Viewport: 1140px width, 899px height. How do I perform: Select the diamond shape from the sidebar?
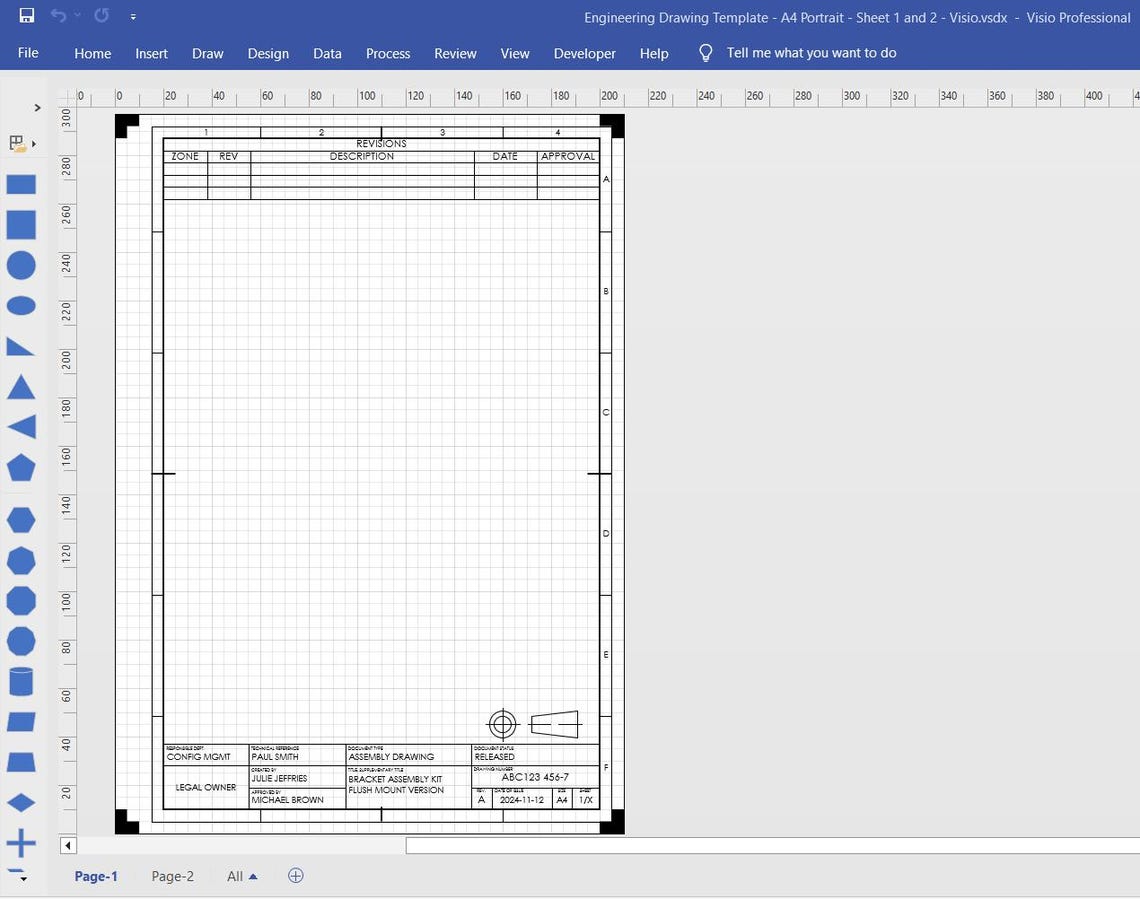[21, 801]
